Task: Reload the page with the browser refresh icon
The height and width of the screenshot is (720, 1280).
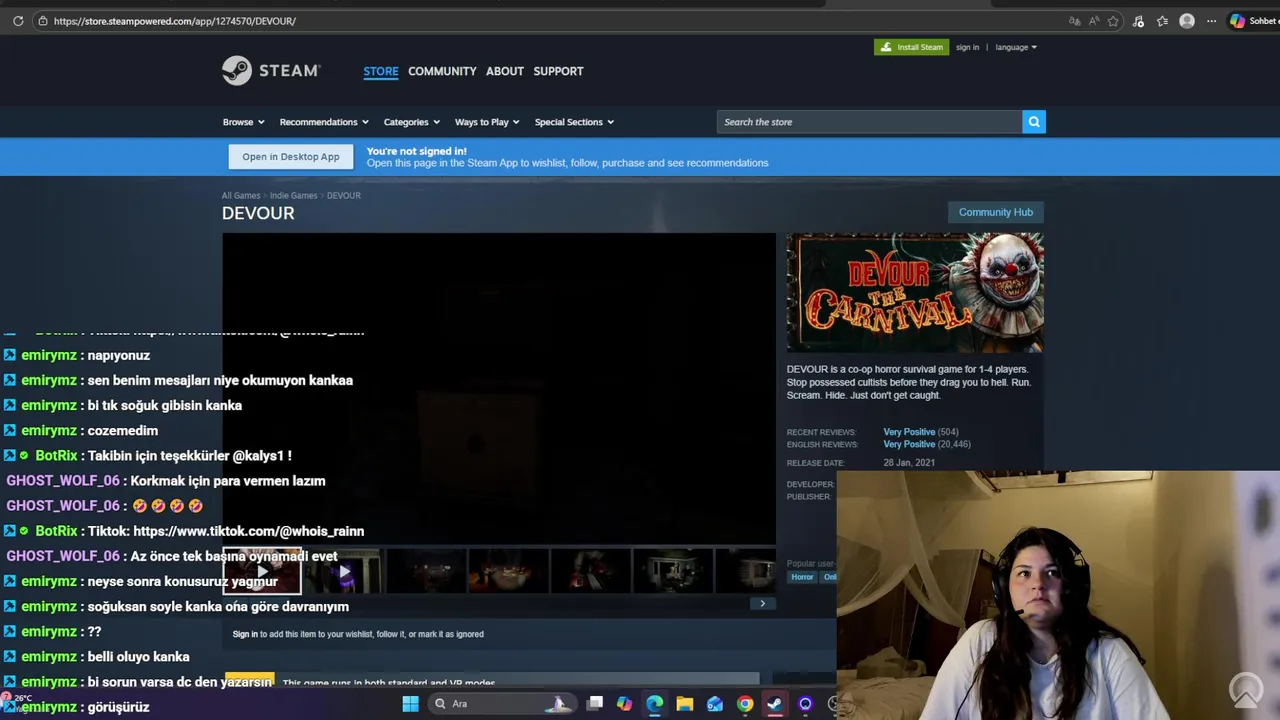Action: tap(18, 21)
